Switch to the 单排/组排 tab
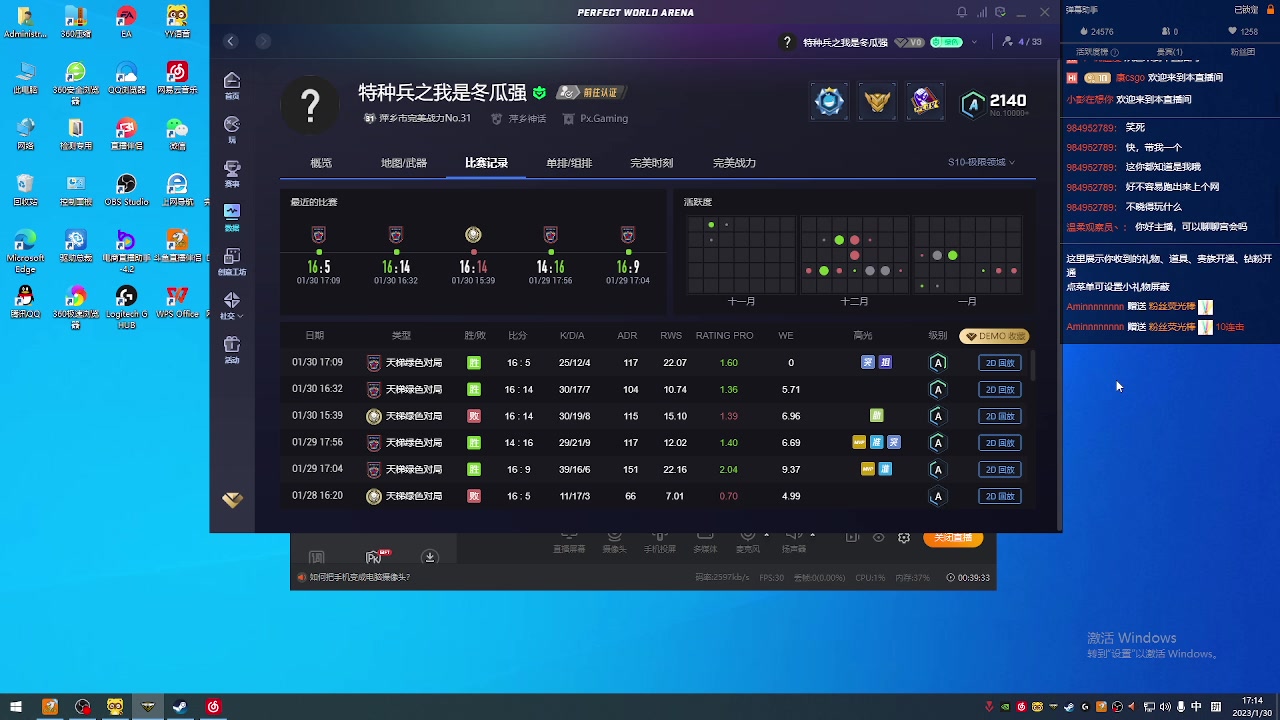 point(569,163)
